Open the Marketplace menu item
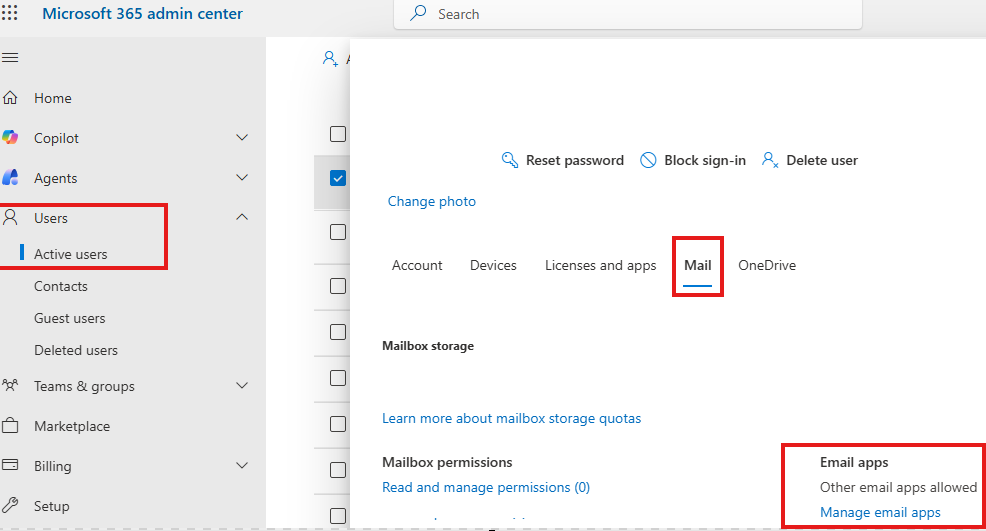The height and width of the screenshot is (531, 986). (72, 426)
